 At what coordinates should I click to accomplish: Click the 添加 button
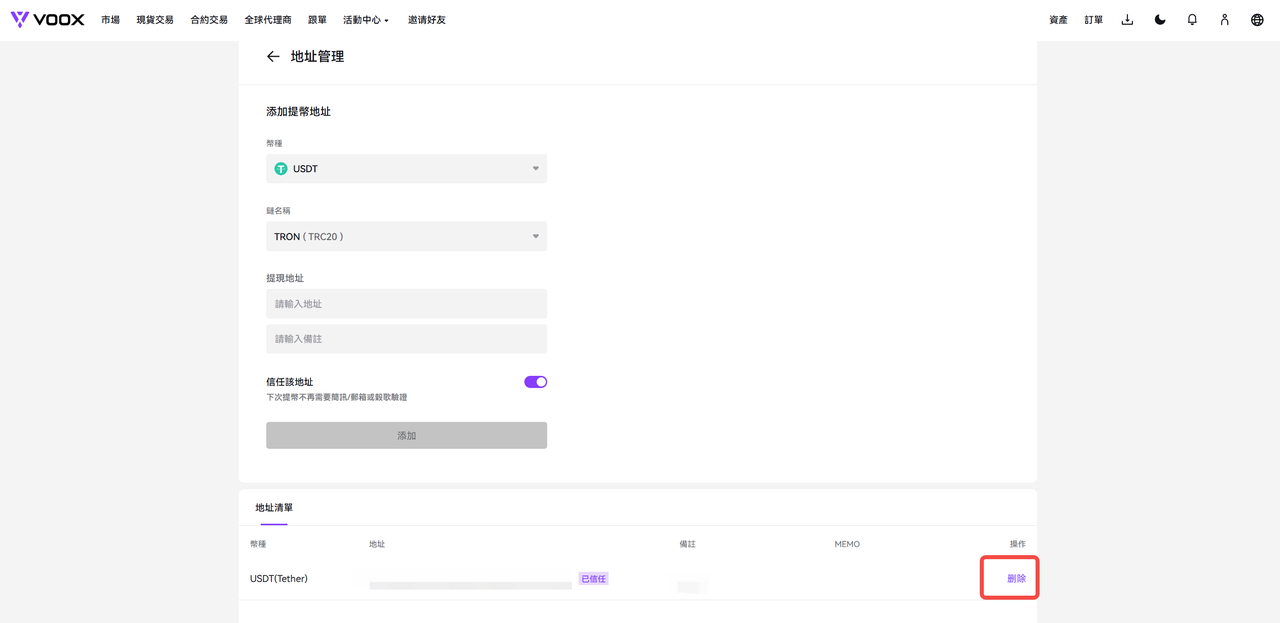coord(406,435)
